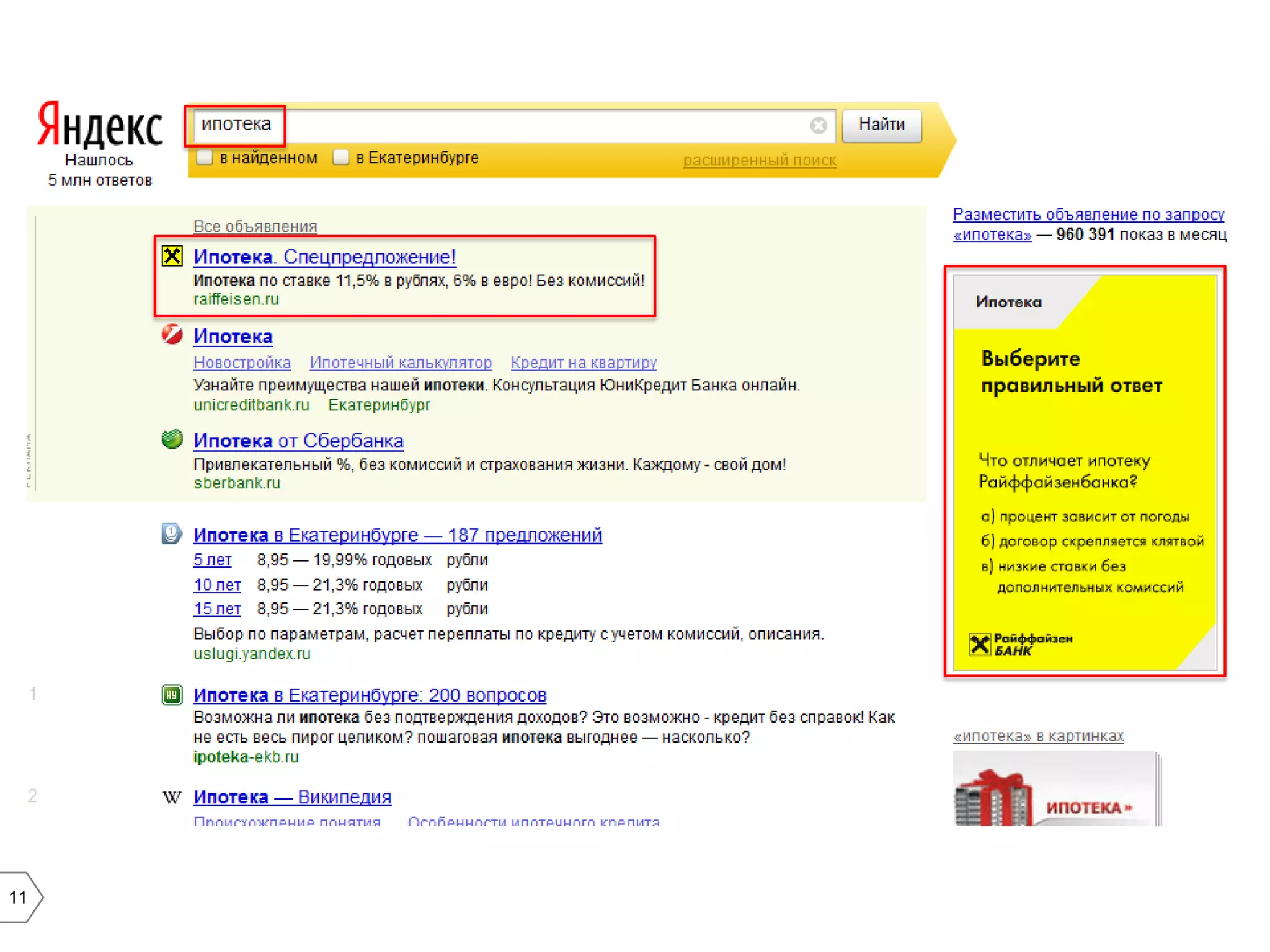Open the 'Все объявления' link
This screenshot has height=952, width=1270.
[x=255, y=226]
